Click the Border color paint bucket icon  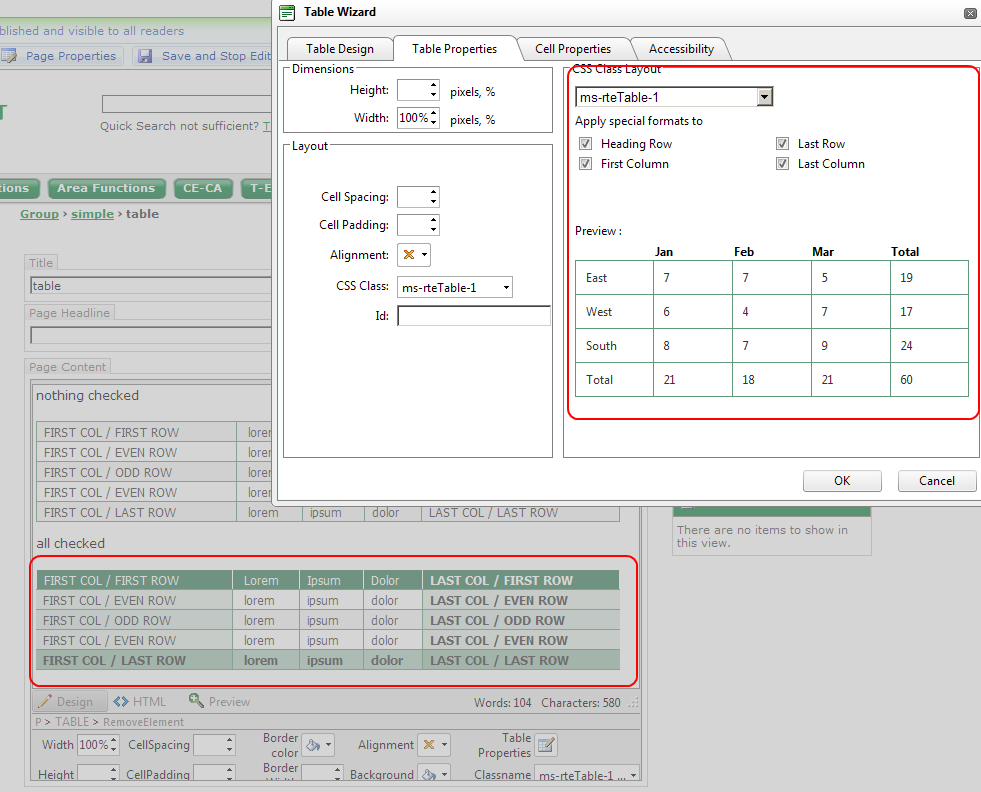(313, 744)
